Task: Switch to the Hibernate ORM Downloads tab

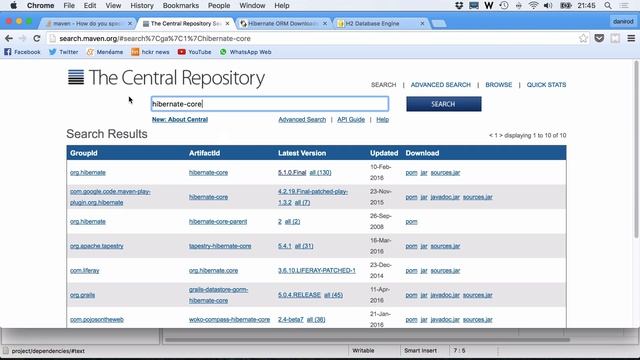Action: (x=282, y=24)
